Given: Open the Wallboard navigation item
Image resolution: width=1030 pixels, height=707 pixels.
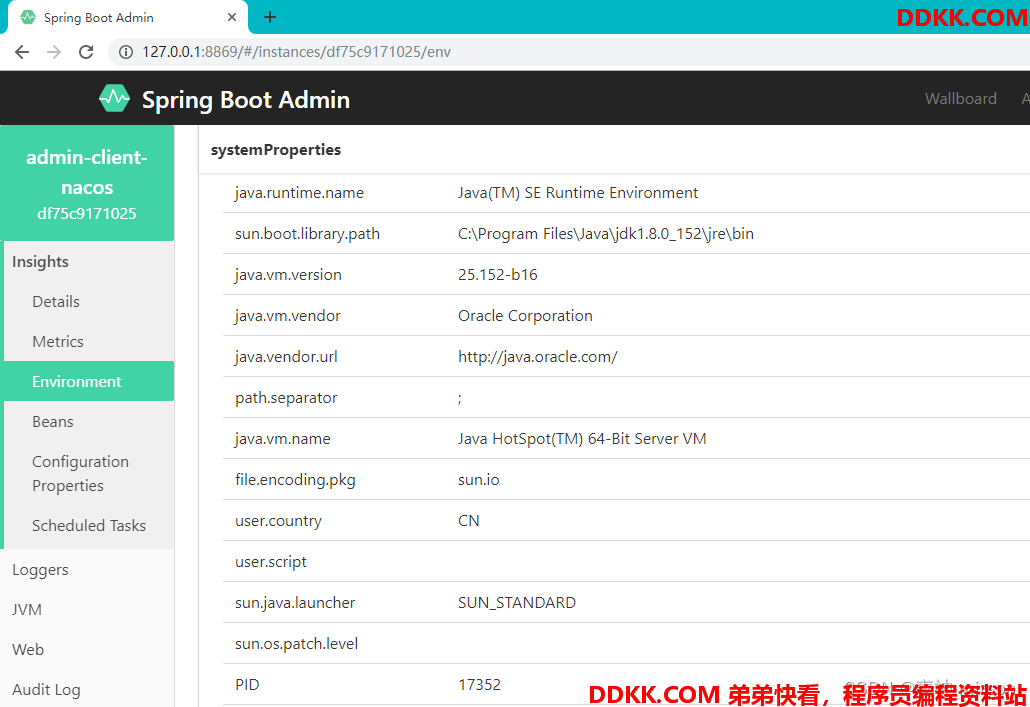Looking at the screenshot, I should (960, 99).
